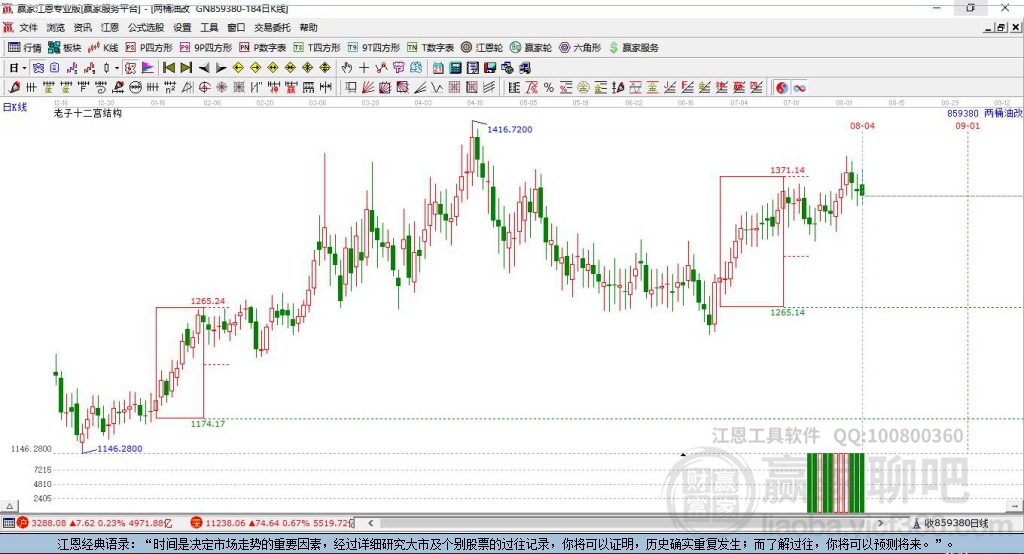Click the globe network icon
1024x554 pixels.
tap(507, 68)
